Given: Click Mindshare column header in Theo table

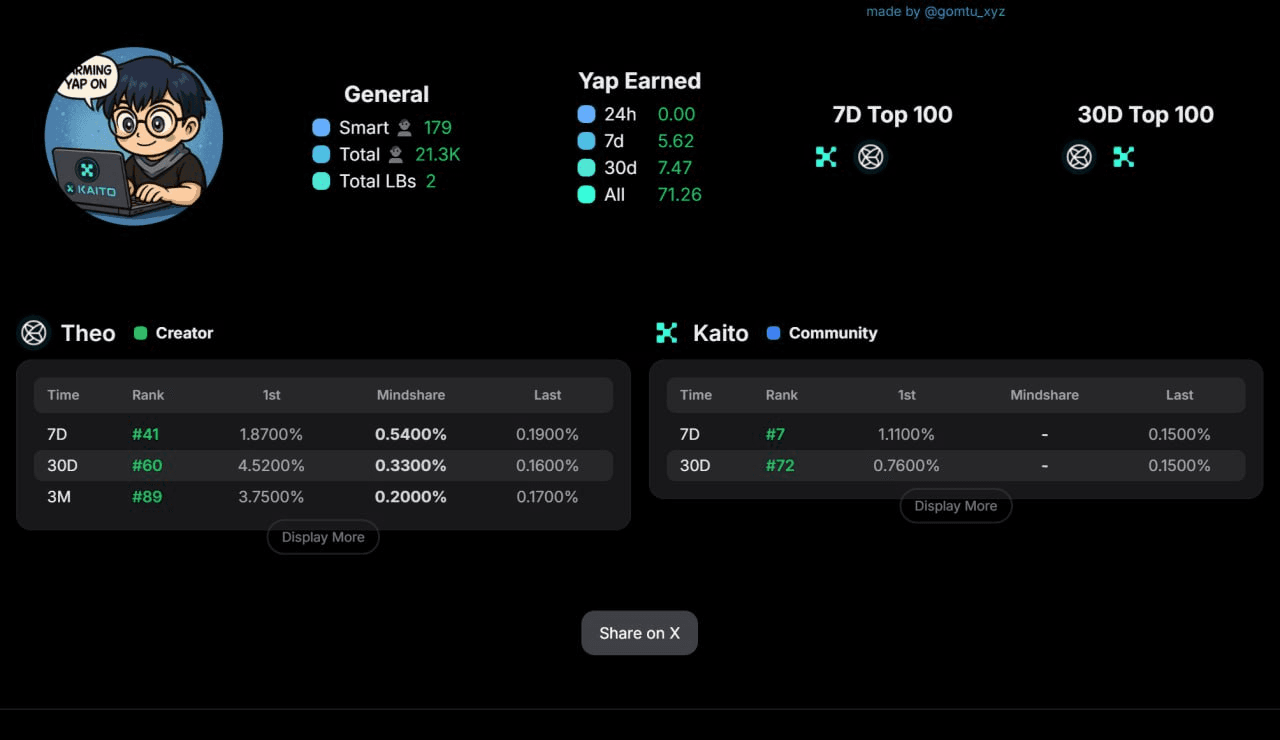Looking at the screenshot, I should (x=411, y=395).
